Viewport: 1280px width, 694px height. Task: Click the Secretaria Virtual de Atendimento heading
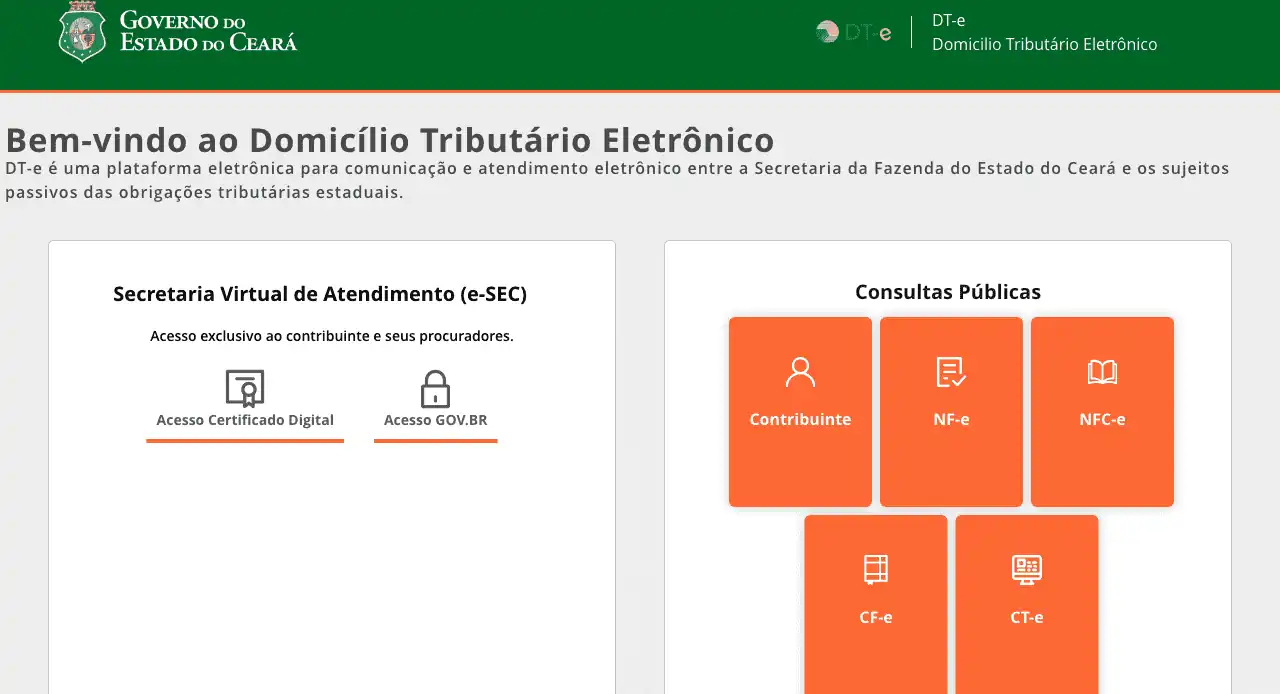320,294
